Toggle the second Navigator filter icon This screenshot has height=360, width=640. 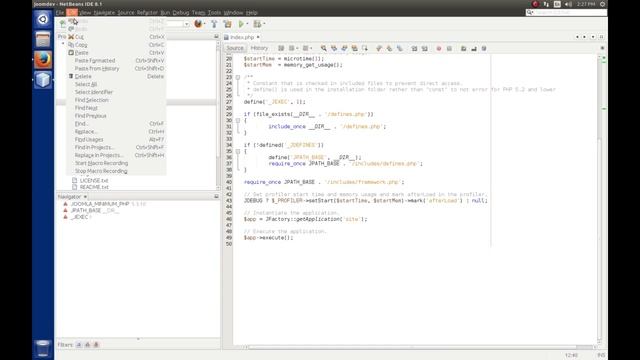(x=87, y=345)
